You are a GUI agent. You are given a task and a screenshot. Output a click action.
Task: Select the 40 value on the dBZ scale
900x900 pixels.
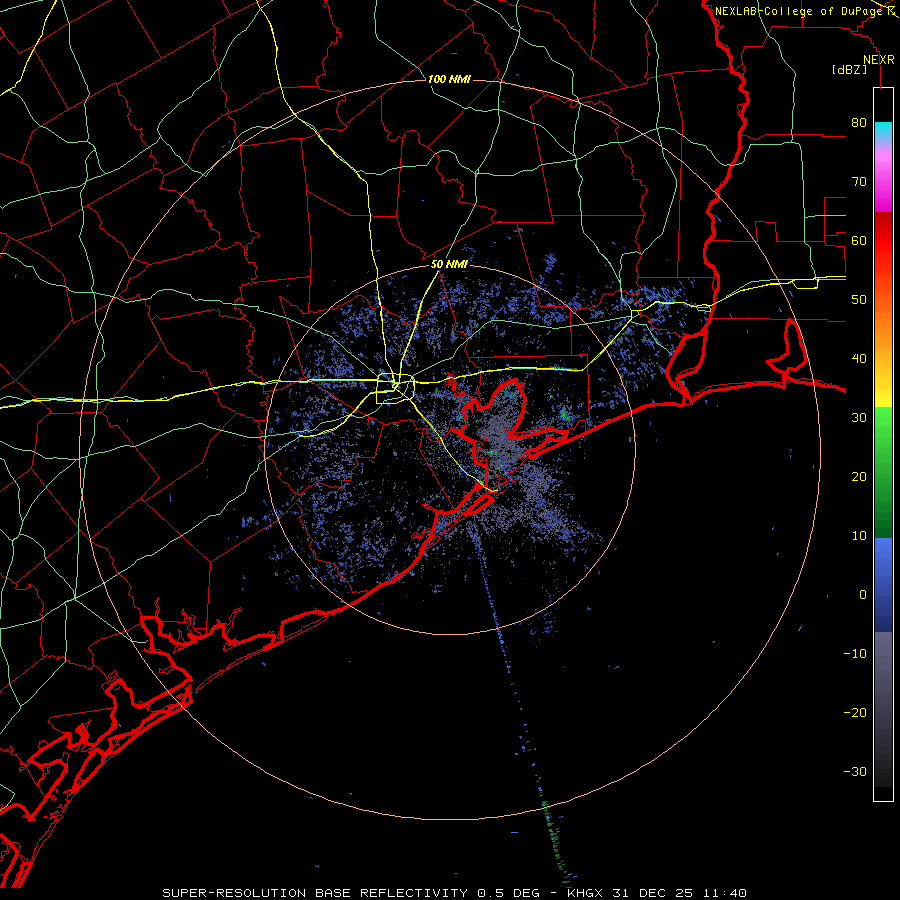pos(859,359)
